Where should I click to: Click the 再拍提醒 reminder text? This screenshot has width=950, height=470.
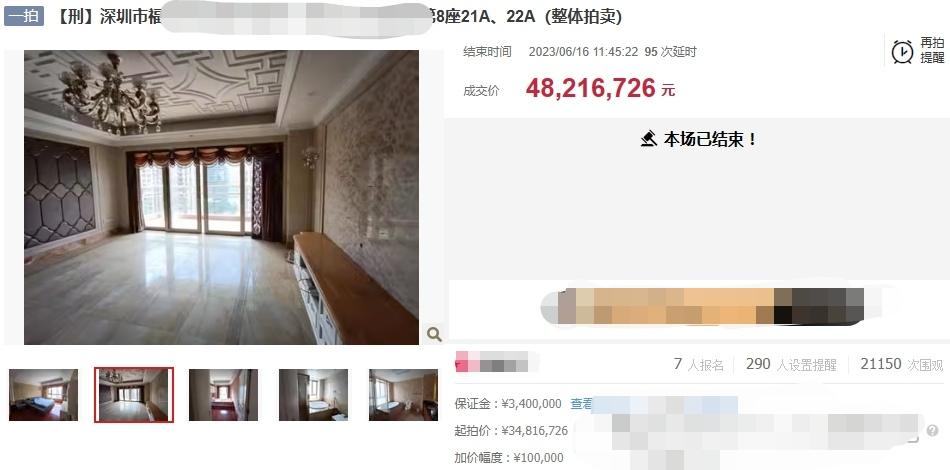coord(932,50)
